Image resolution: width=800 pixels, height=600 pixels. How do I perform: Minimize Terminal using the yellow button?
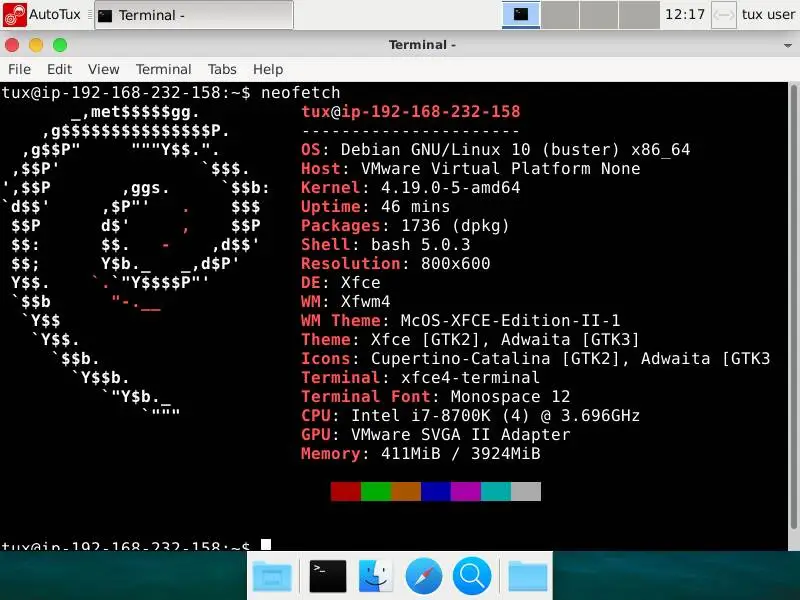pyautogui.click(x=36, y=45)
